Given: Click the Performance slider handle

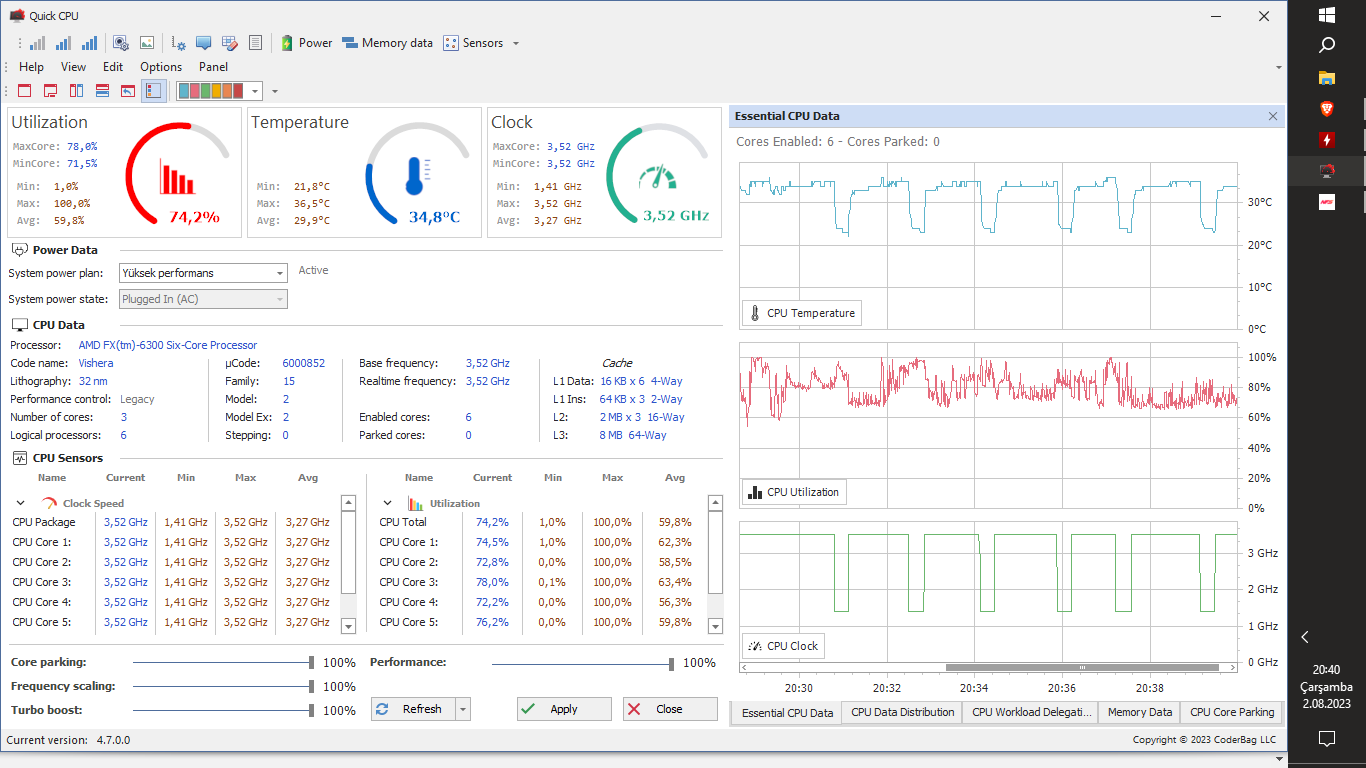Looking at the screenshot, I should (x=671, y=662).
